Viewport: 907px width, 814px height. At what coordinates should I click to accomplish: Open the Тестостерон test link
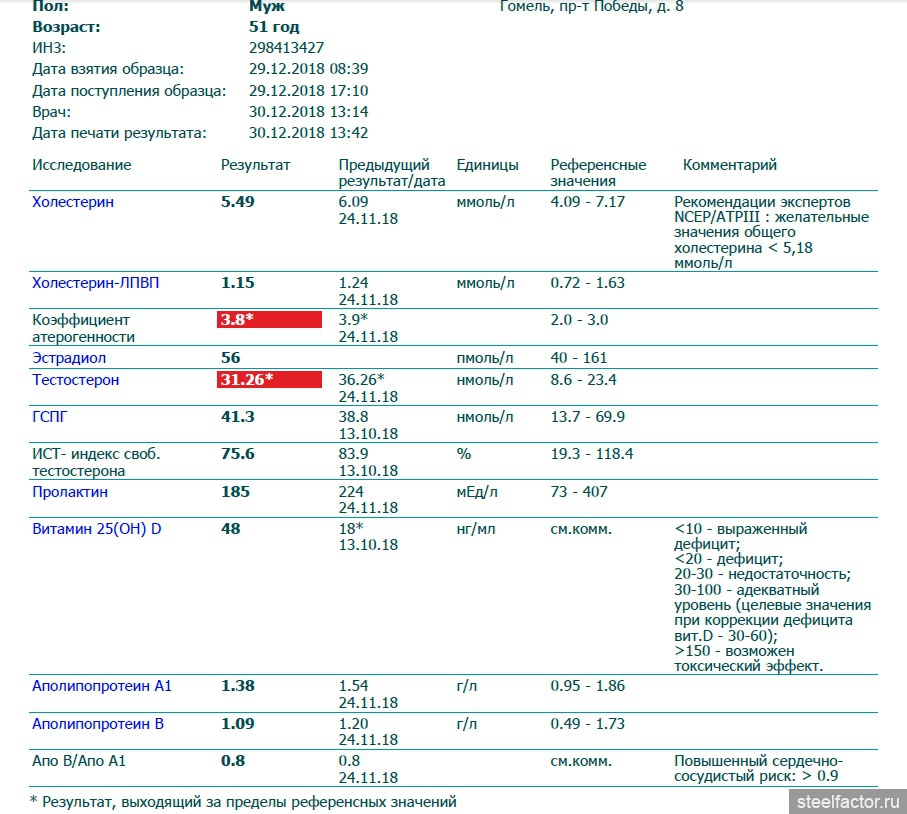pyautogui.click(x=75, y=380)
